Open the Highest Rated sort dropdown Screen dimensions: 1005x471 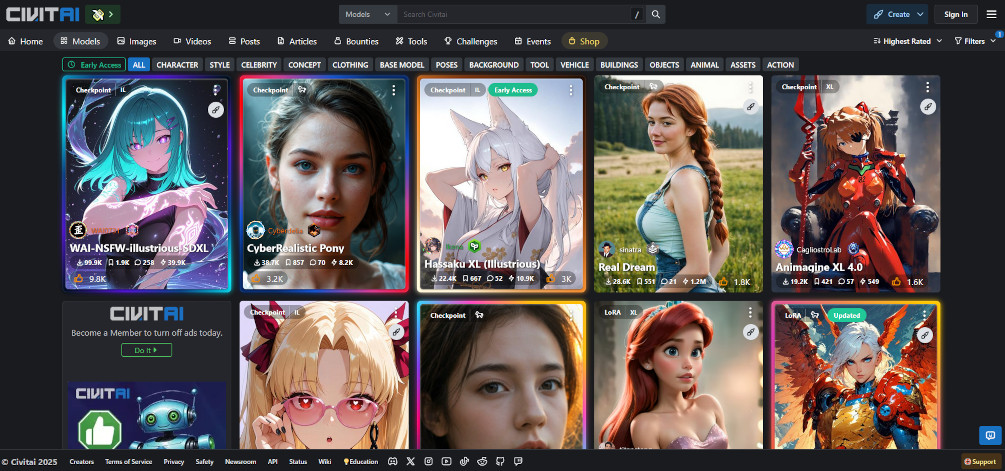(908, 41)
